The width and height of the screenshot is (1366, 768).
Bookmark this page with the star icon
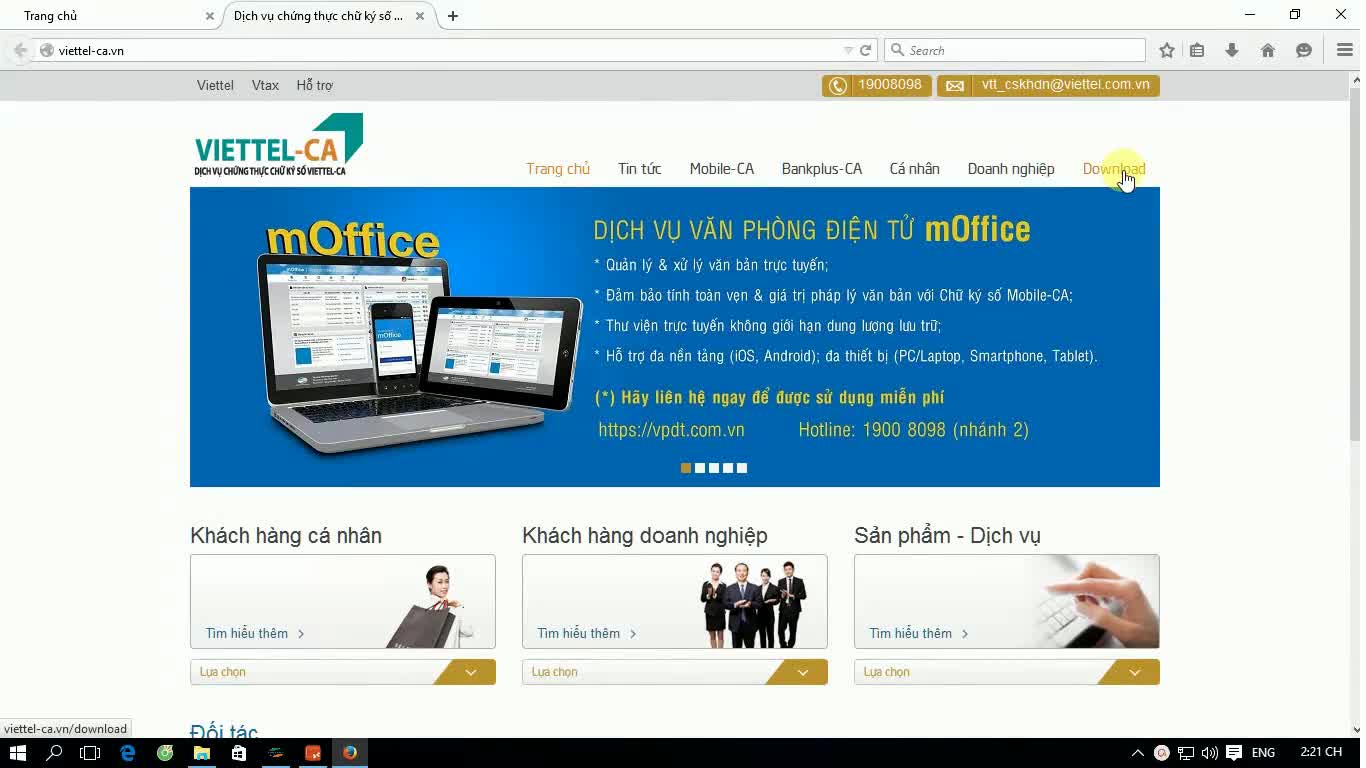tap(1167, 50)
